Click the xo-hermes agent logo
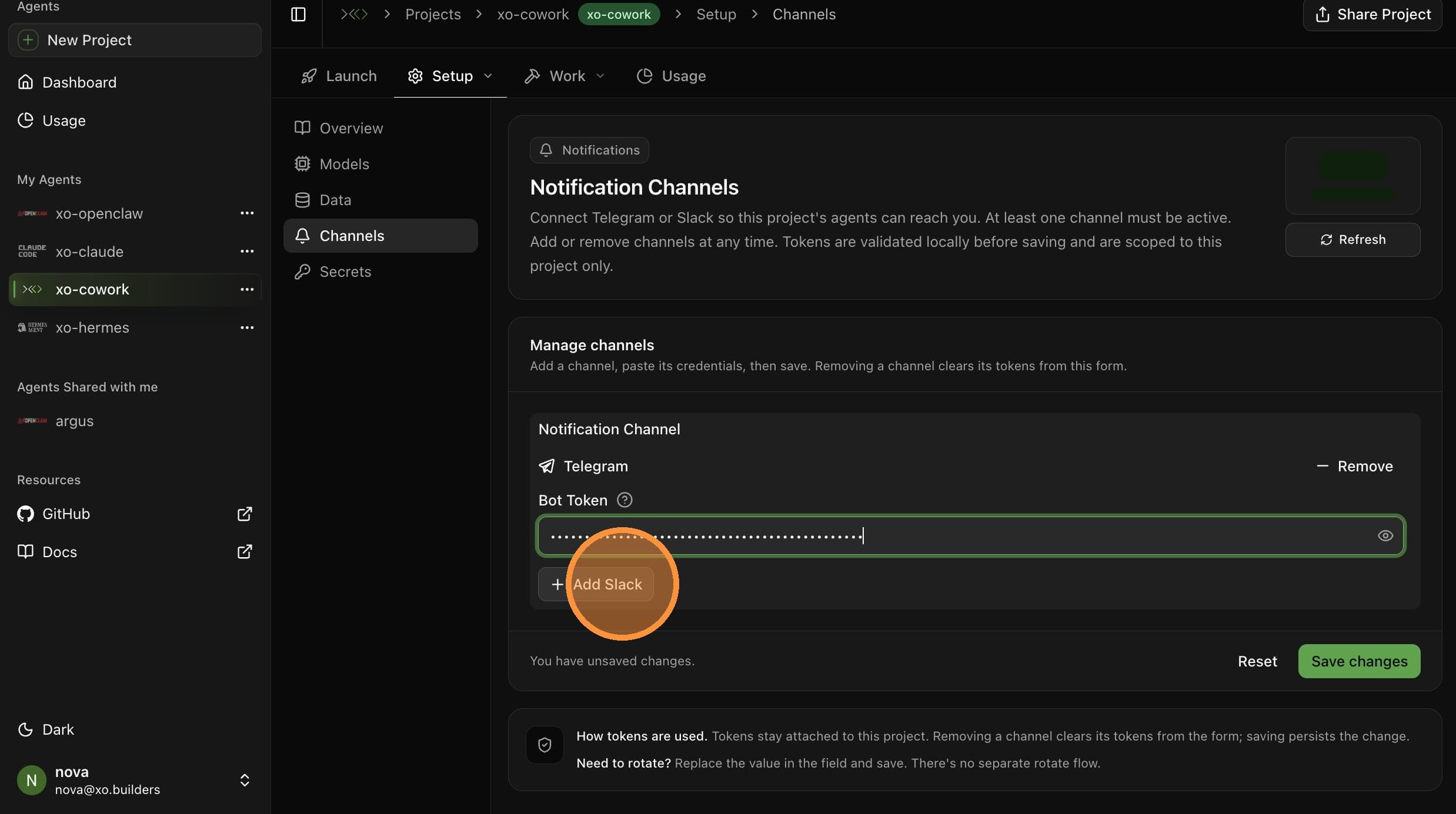This screenshot has width=1456, height=814. pyautogui.click(x=32, y=327)
